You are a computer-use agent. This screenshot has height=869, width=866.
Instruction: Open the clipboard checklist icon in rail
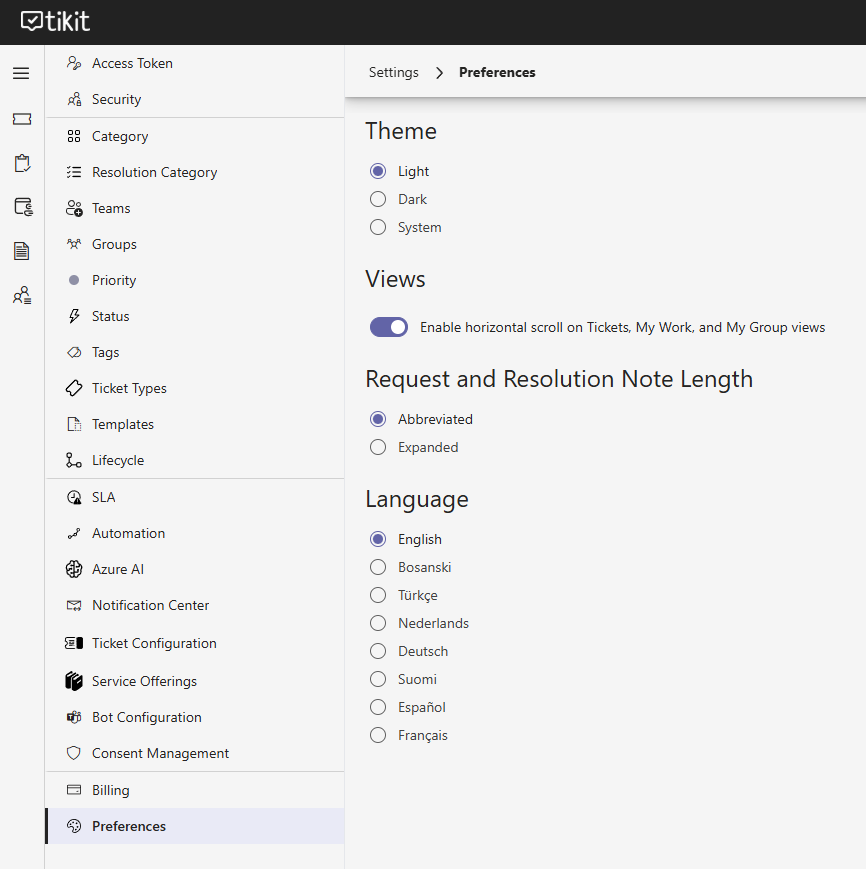[x=22, y=163]
